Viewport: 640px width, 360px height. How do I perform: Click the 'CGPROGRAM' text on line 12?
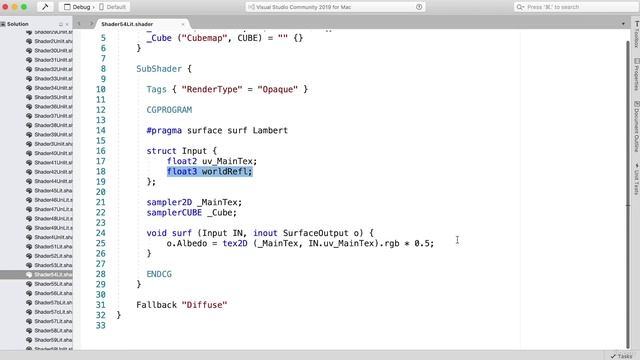pos(169,110)
